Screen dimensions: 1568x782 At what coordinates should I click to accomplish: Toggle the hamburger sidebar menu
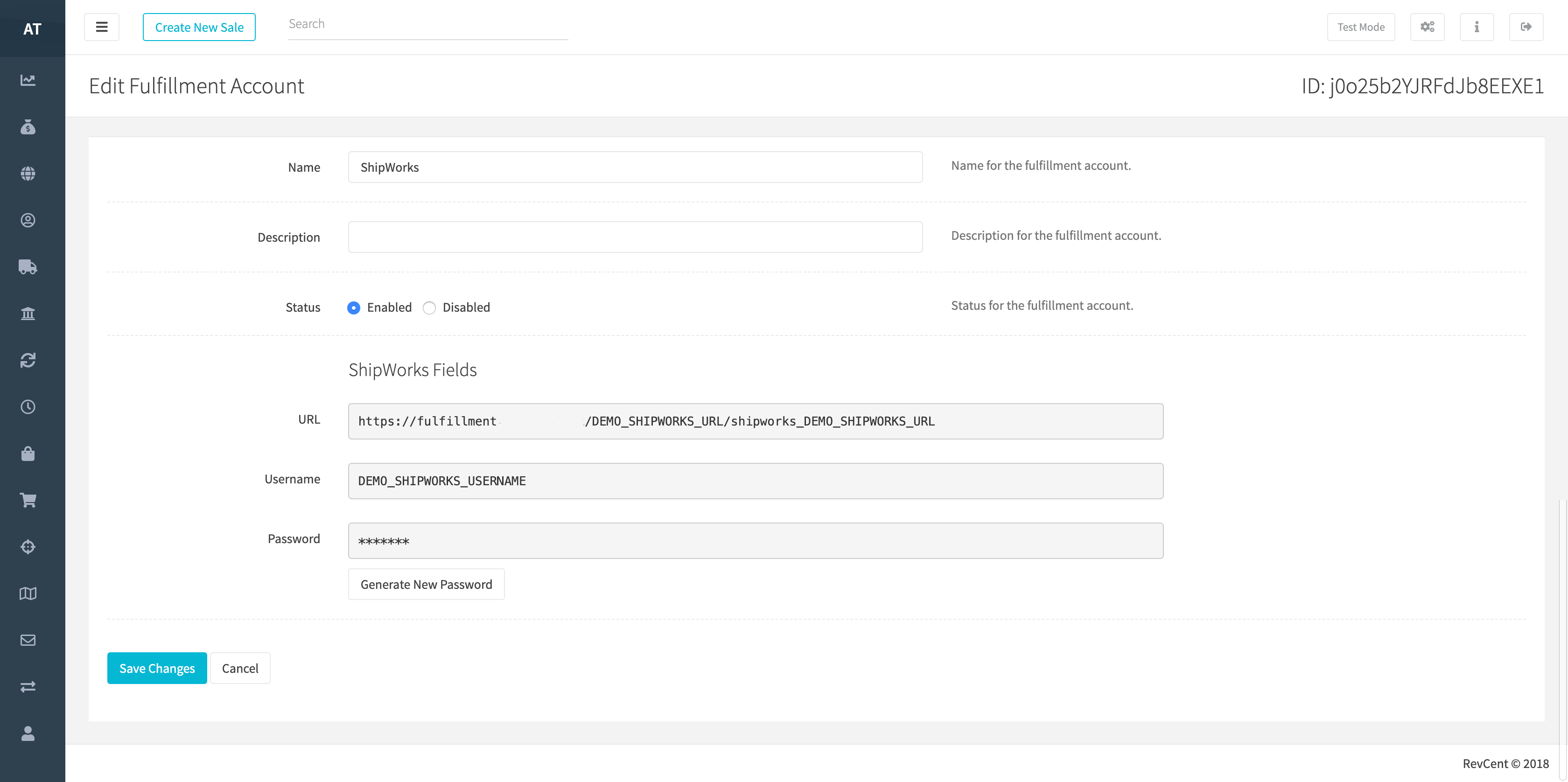click(x=102, y=27)
